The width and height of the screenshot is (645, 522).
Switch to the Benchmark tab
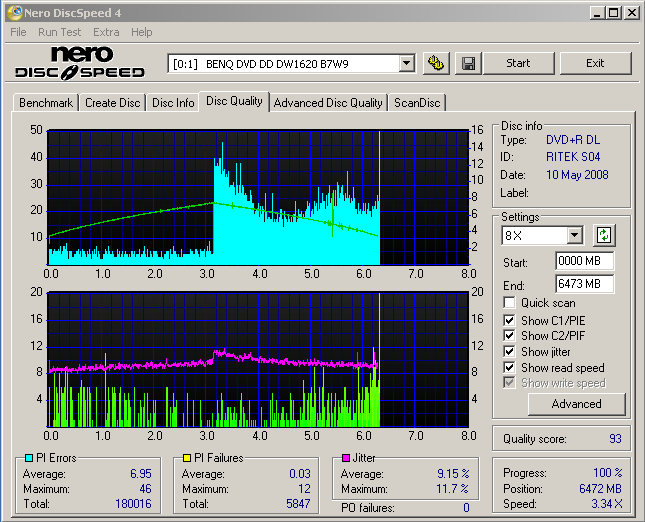pyautogui.click(x=46, y=103)
